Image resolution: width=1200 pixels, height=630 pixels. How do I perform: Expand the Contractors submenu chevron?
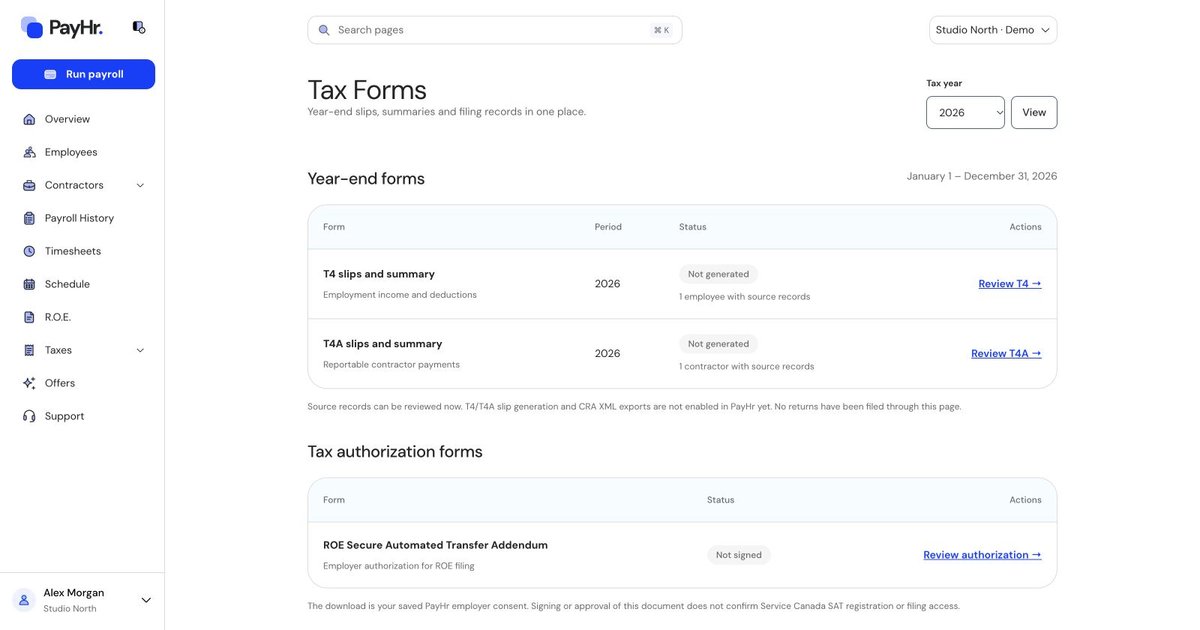[x=140, y=185]
